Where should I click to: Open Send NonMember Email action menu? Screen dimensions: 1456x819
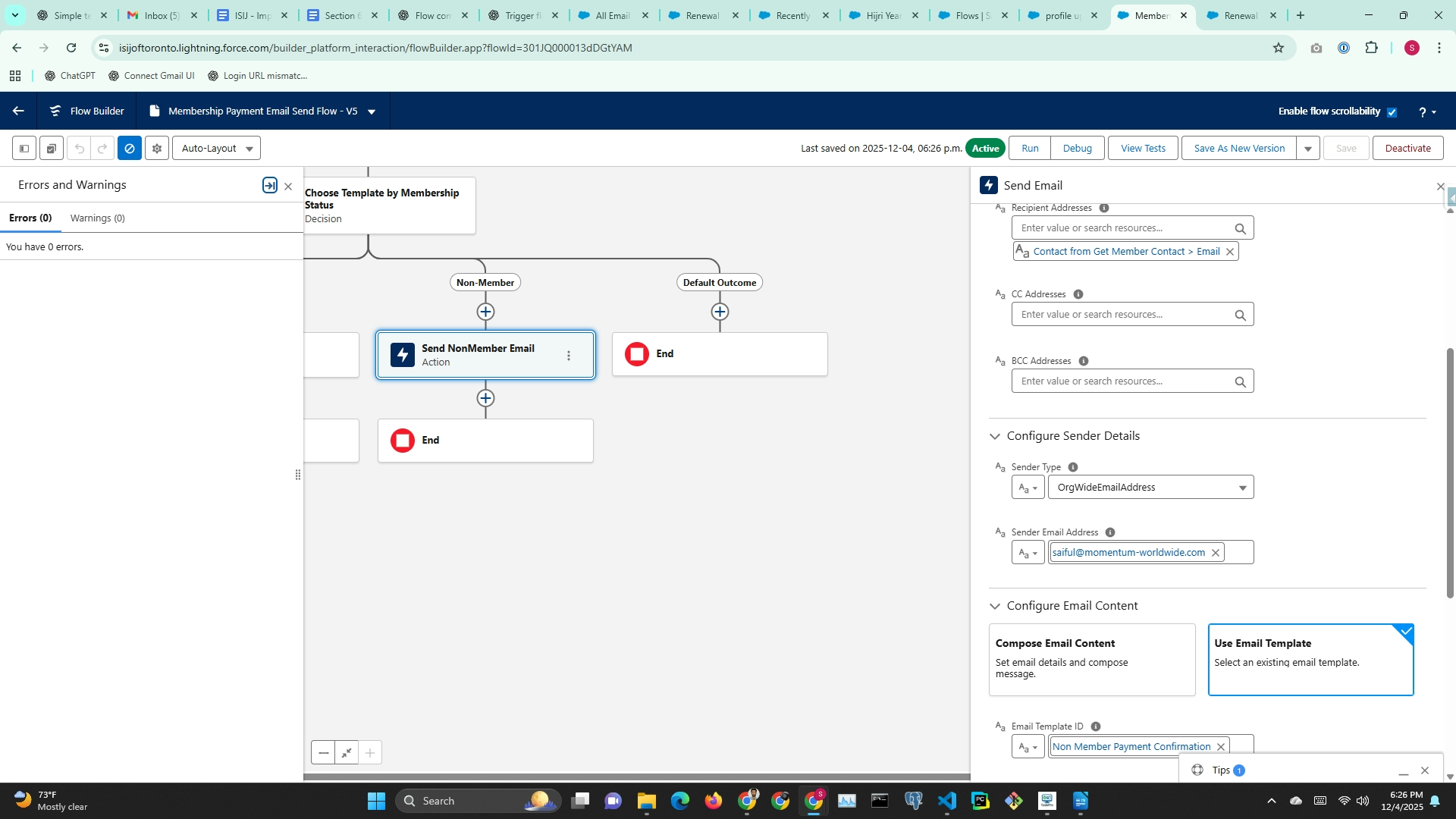tap(569, 356)
